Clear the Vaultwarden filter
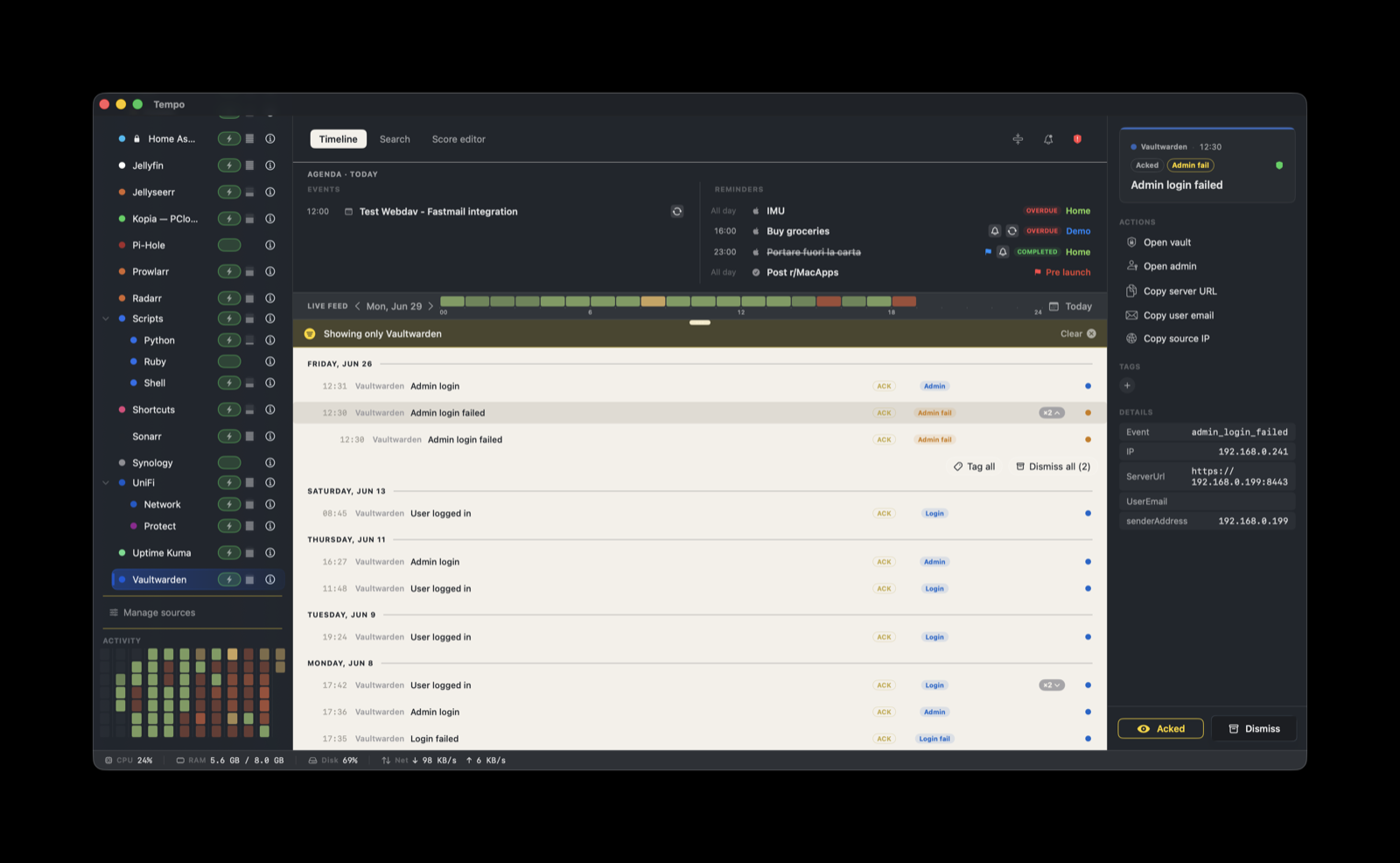This screenshot has width=1400, height=863. (x=1078, y=333)
